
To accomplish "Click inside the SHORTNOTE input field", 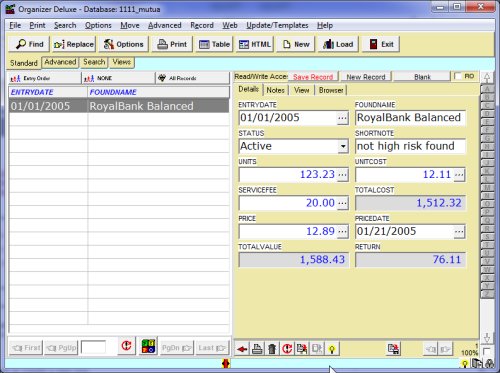I will pyautogui.click(x=410, y=146).
